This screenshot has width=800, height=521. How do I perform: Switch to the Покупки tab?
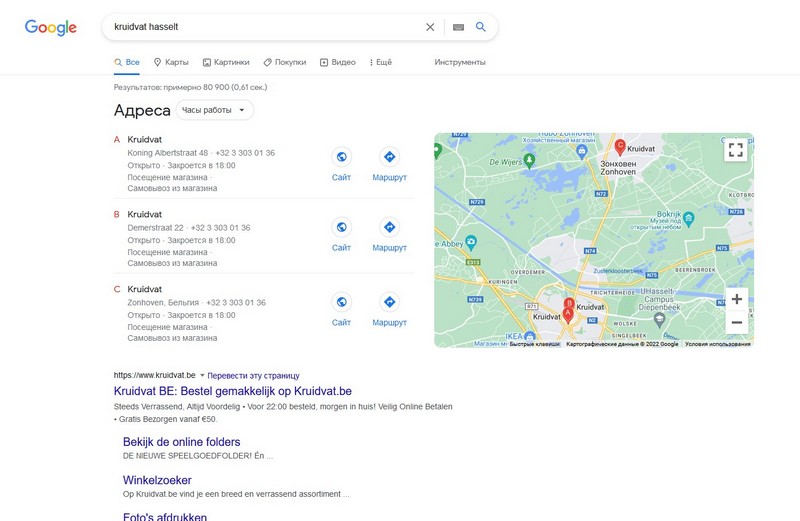285,62
